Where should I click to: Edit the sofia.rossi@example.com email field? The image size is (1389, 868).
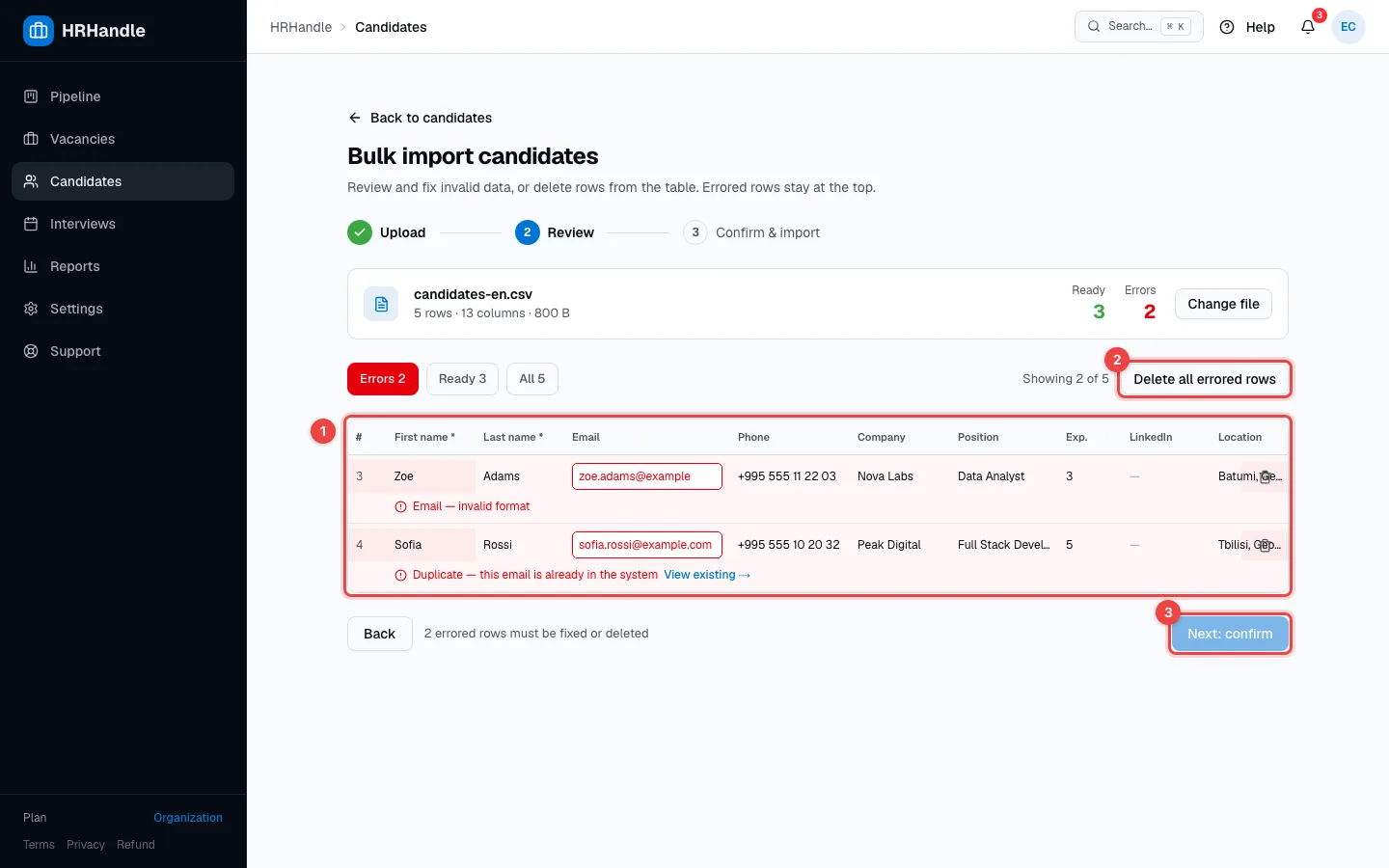[x=647, y=545]
